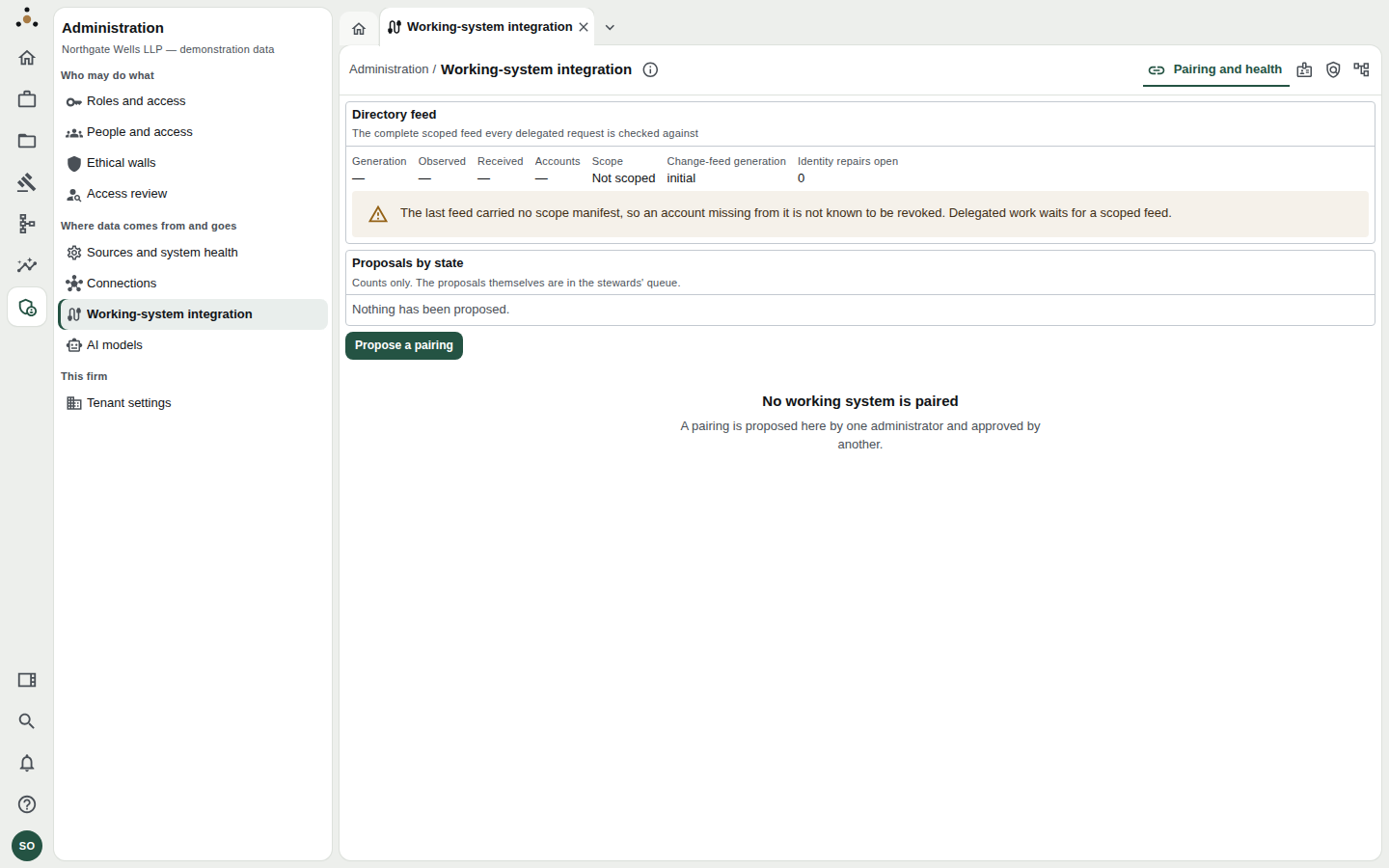This screenshot has height=868, width=1389.
Task: Open search from the left rail
Action: [27, 721]
